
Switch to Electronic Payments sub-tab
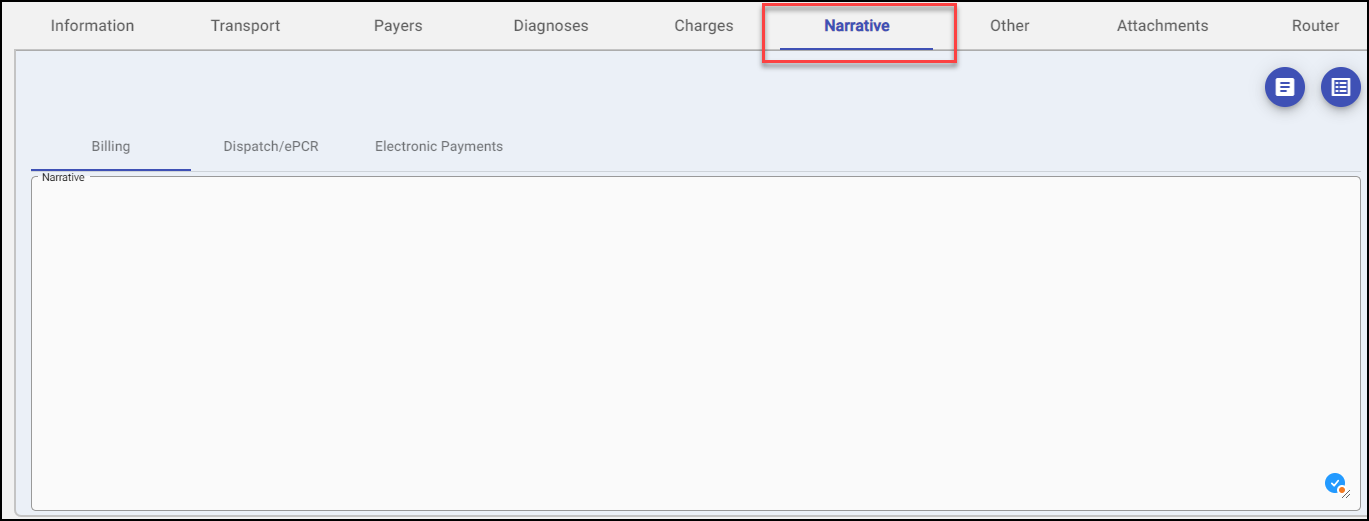pos(439,146)
